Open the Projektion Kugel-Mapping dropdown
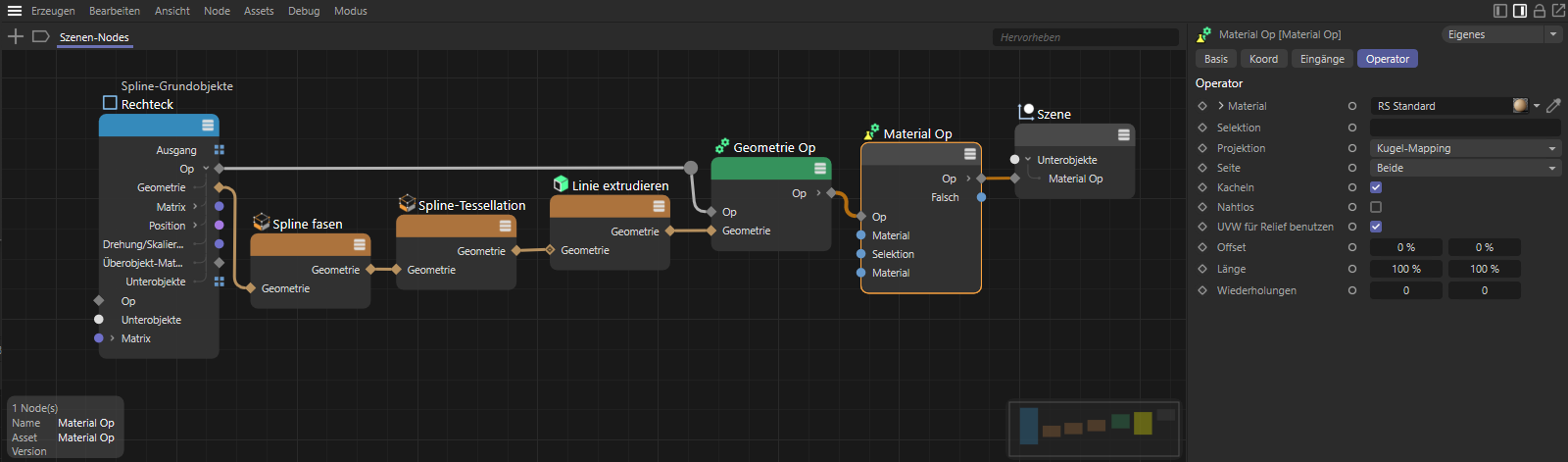This screenshot has width=1568, height=462. [1464, 148]
